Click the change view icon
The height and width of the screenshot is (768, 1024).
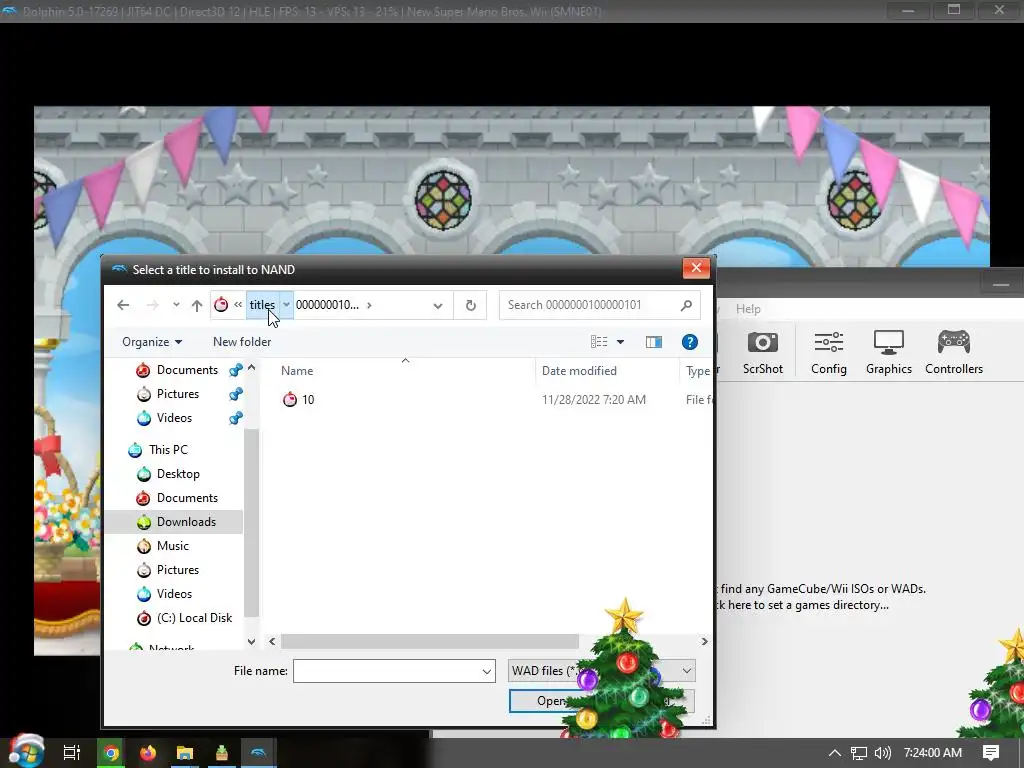[x=599, y=342]
